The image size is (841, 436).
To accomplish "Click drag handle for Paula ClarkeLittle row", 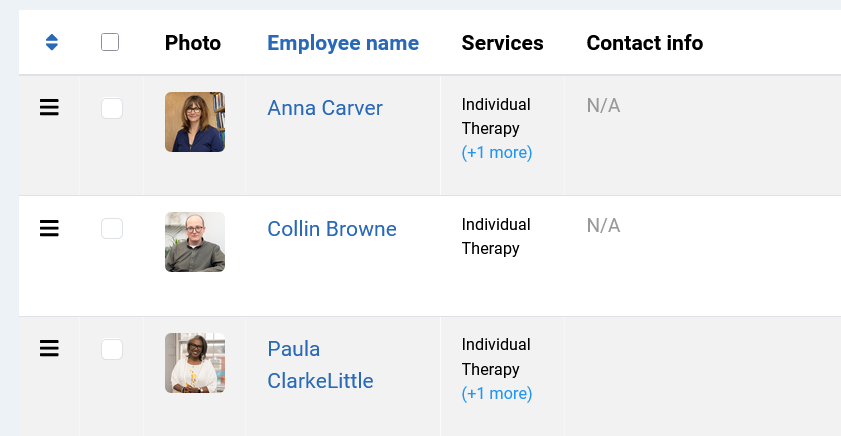I will pyautogui.click(x=49, y=348).
